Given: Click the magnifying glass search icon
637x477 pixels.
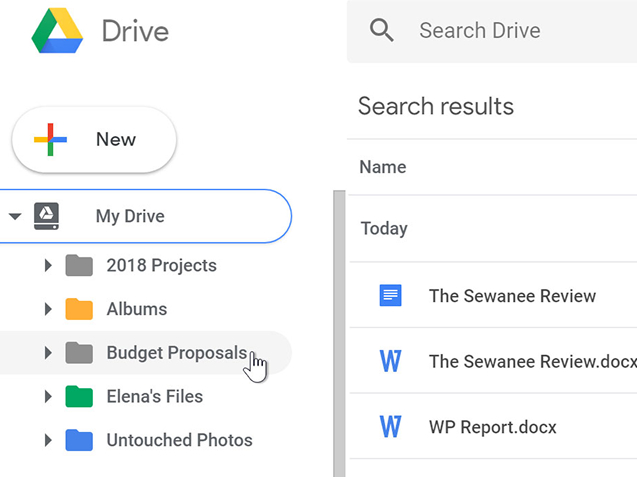Looking at the screenshot, I should (x=381, y=30).
